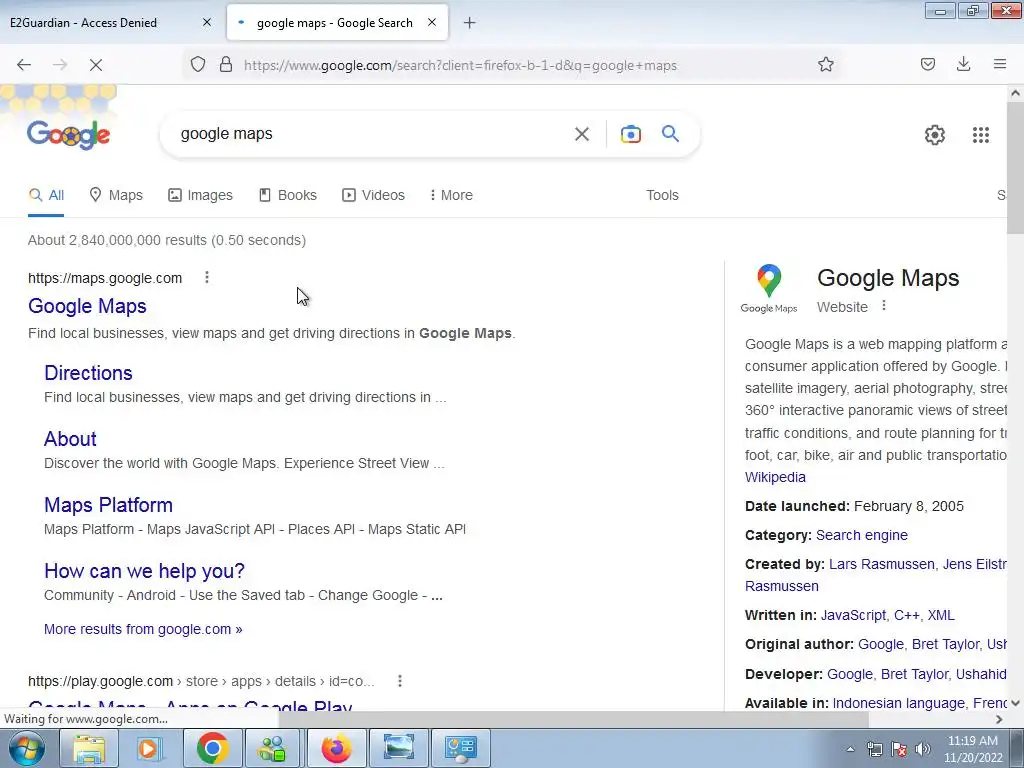
Task: Open the Google apps grid
Action: [x=980, y=135]
